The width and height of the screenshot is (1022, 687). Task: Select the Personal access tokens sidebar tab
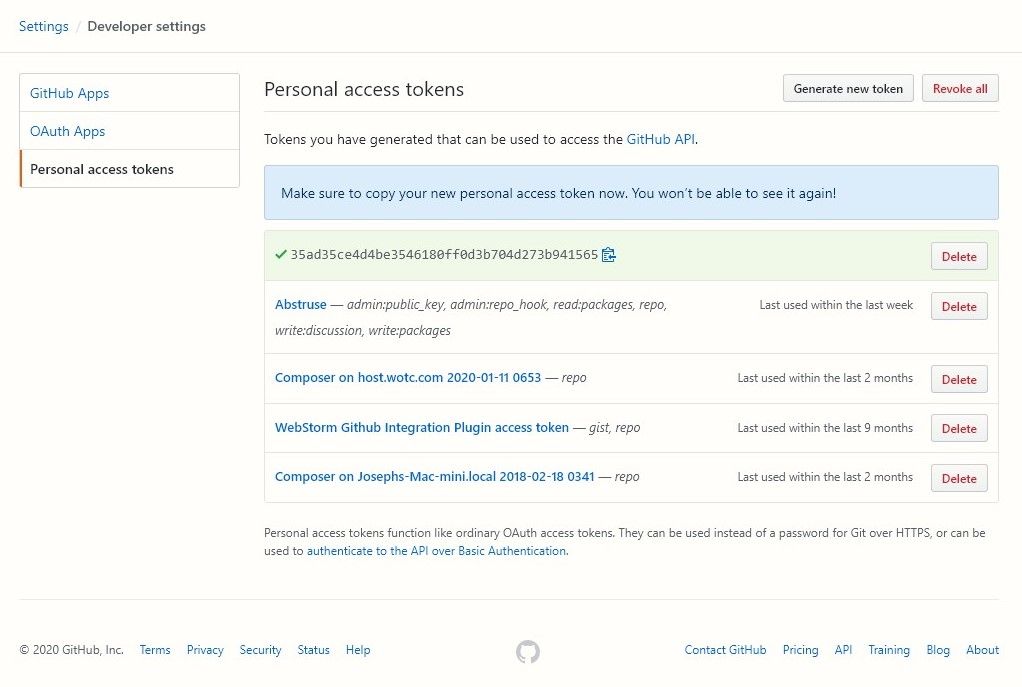point(130,169)
